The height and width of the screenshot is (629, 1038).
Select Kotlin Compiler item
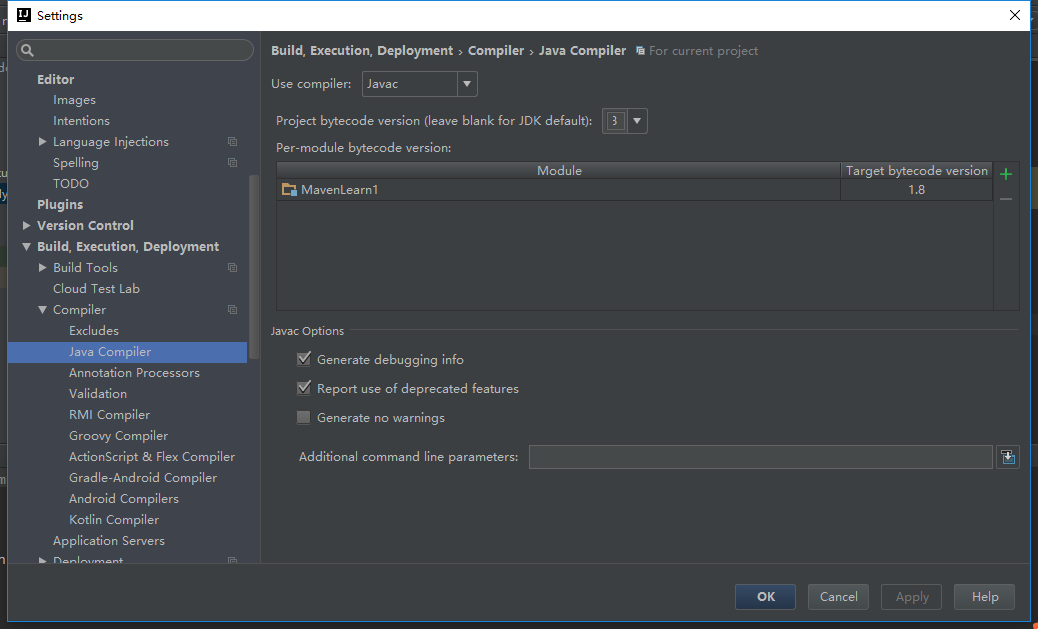tap(114, 520)
